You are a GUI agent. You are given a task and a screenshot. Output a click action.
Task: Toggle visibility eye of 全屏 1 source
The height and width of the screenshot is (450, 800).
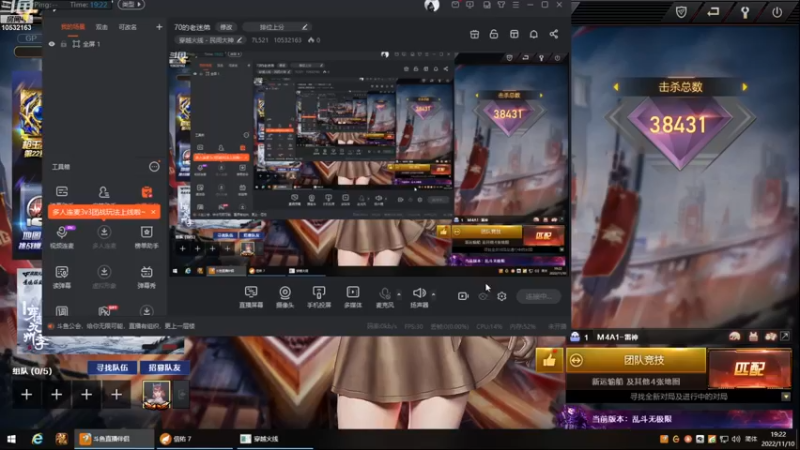[52, 44]
